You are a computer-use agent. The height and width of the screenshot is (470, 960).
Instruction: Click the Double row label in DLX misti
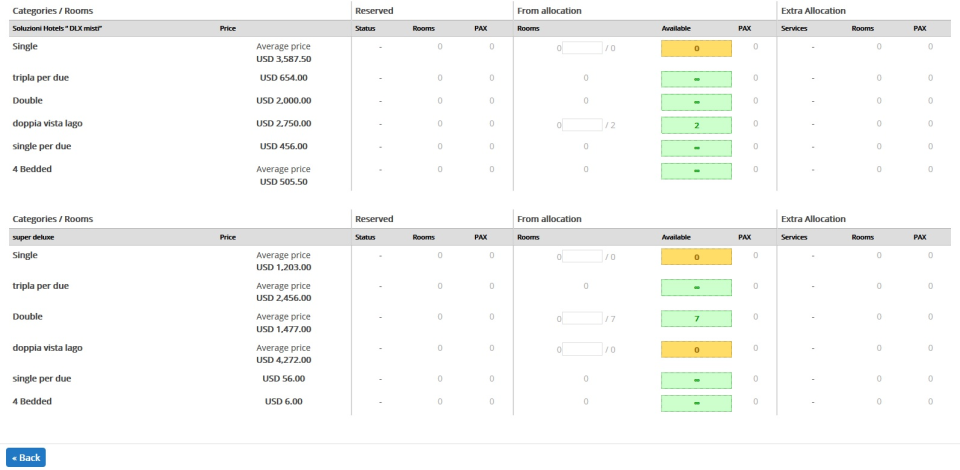(x=28, y=100)
